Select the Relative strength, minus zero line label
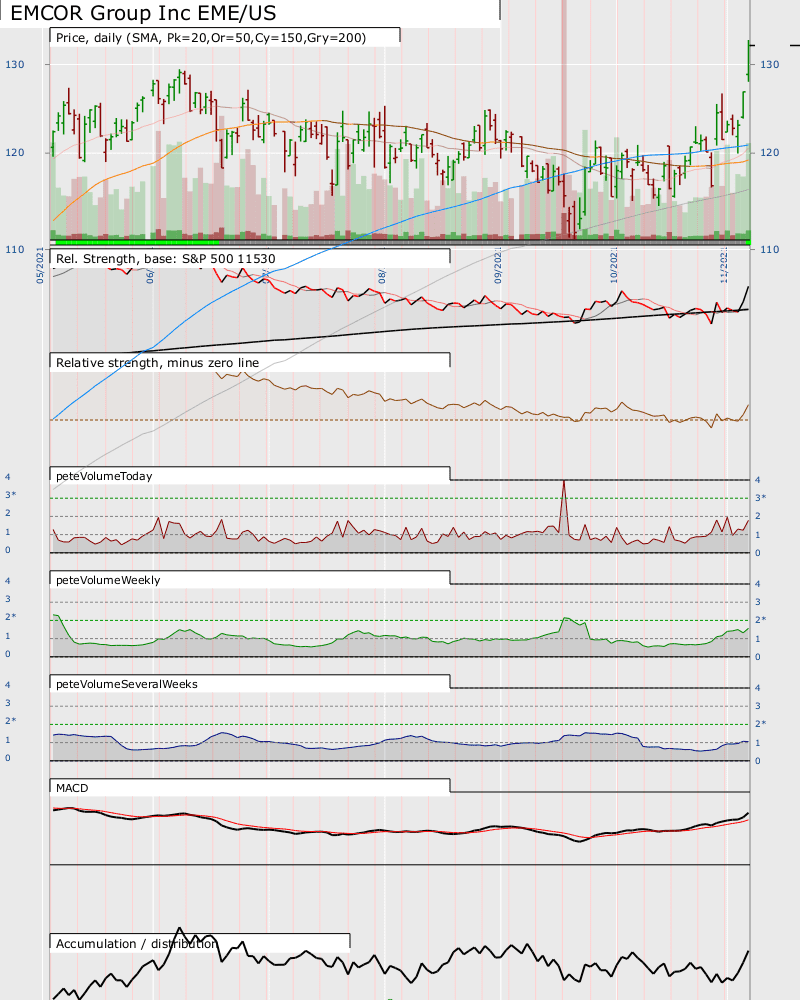This screenshot has height=1000, width=800. (x=158, y=363)
